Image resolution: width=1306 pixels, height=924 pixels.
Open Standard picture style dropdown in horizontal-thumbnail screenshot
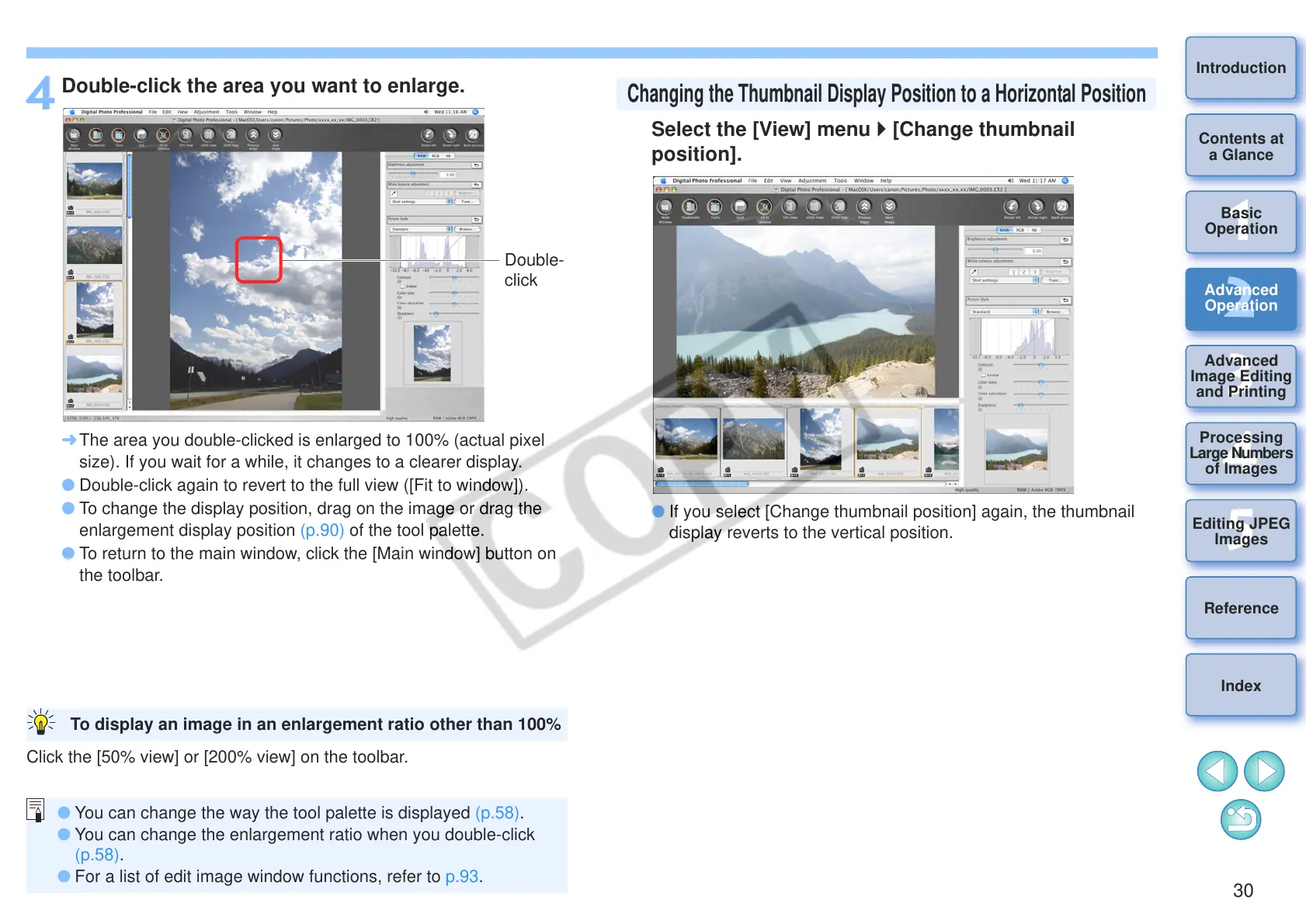click(1004, 312)
